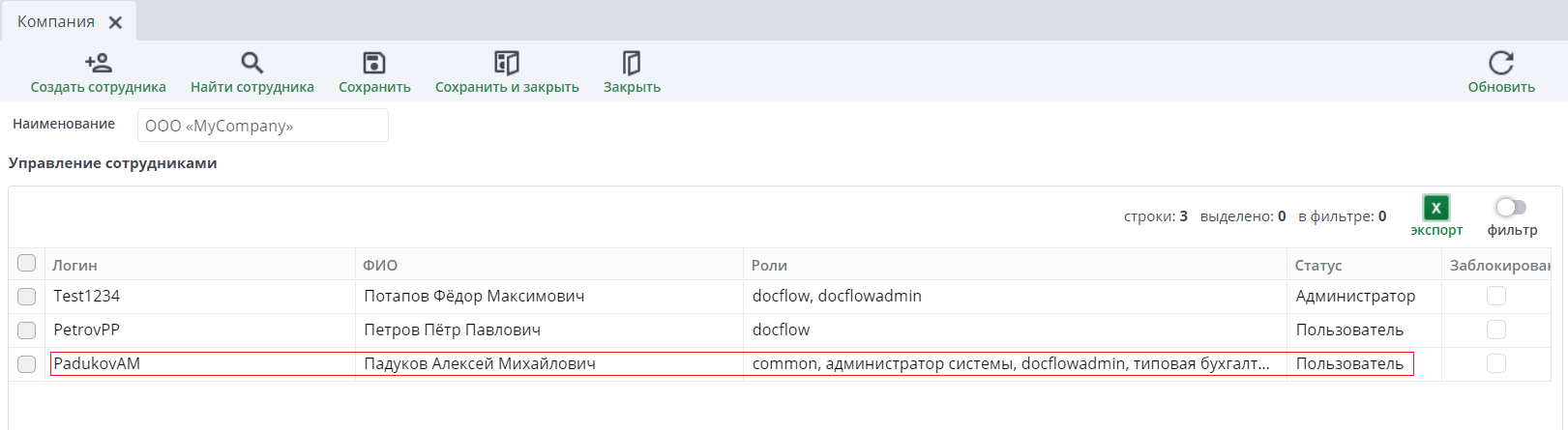Click the Create employee icon
The height and width of the screenshot is (430, 1568).
(x=98, y=64)
